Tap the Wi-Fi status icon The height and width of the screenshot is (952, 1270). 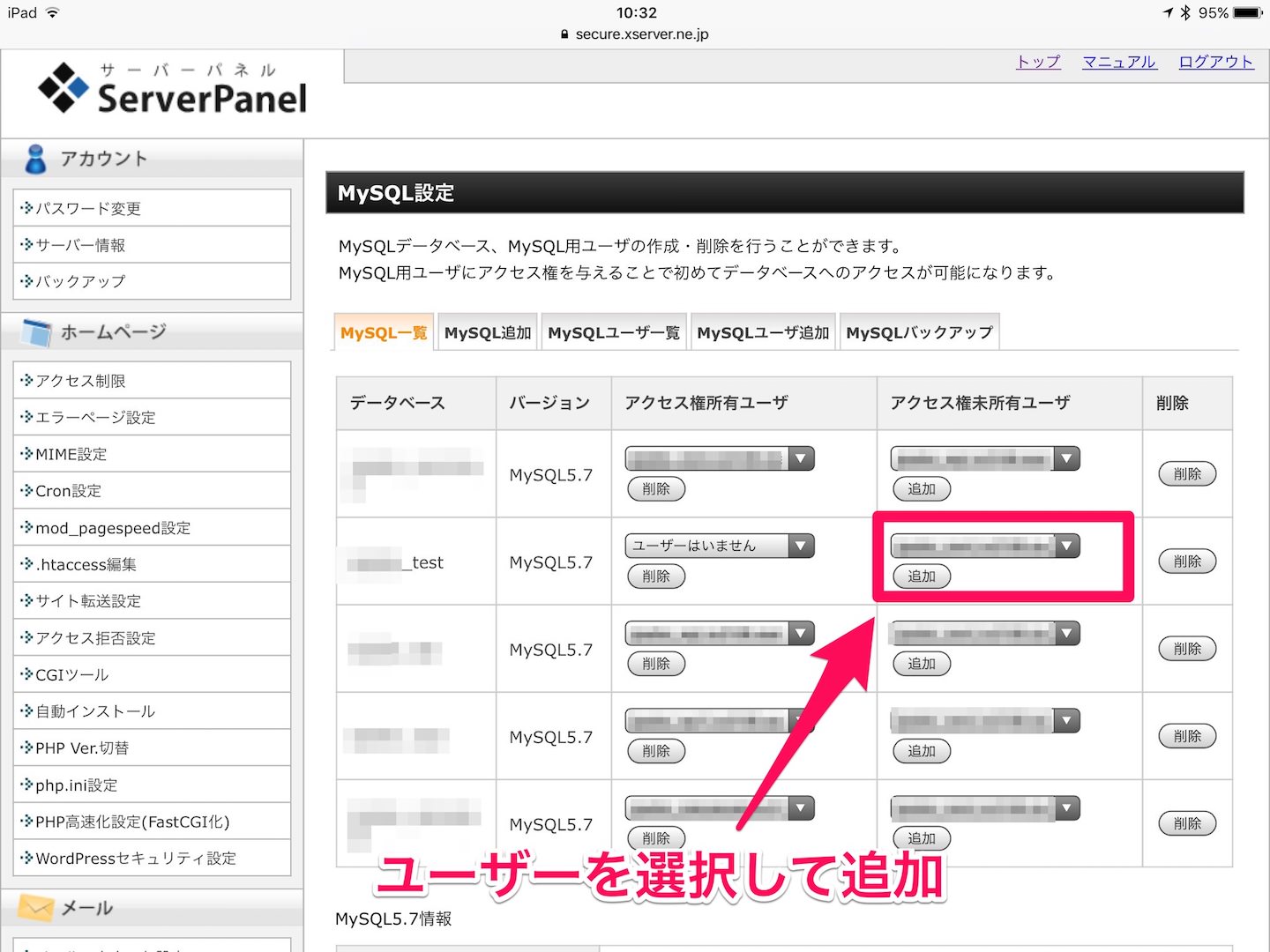click(53, 12)
